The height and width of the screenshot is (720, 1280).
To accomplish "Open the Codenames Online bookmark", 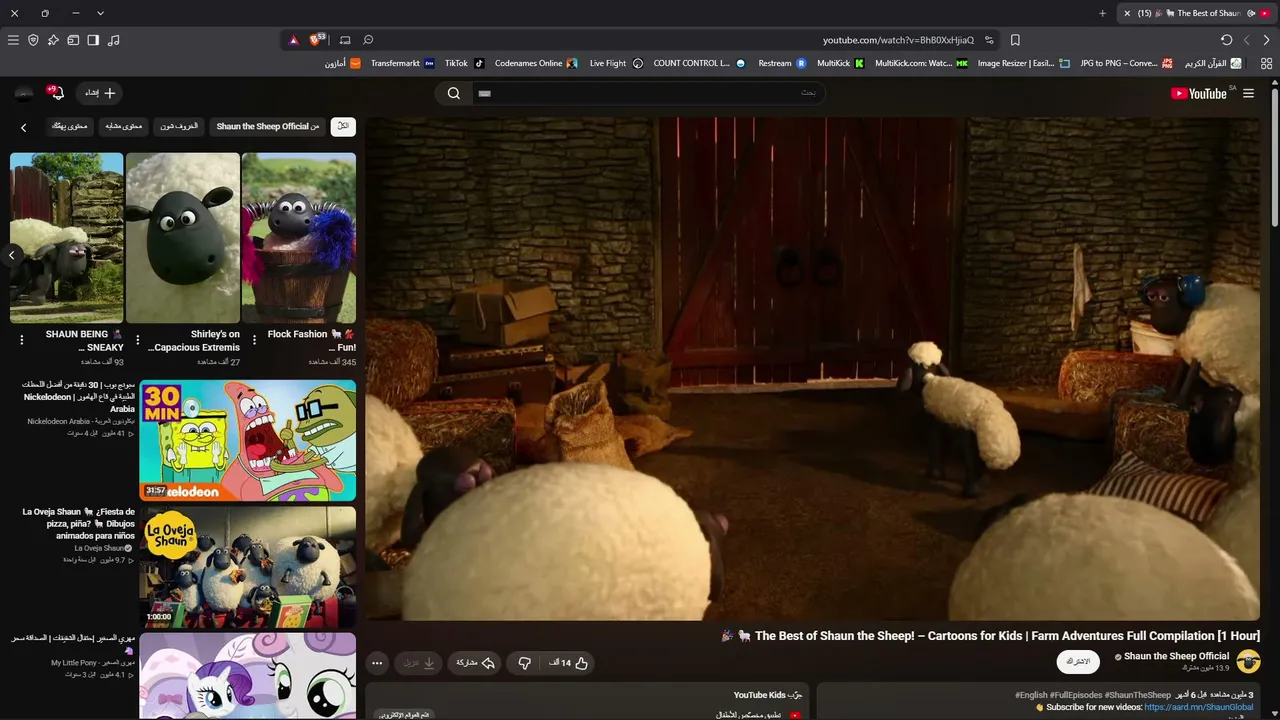I will [536, 63].
